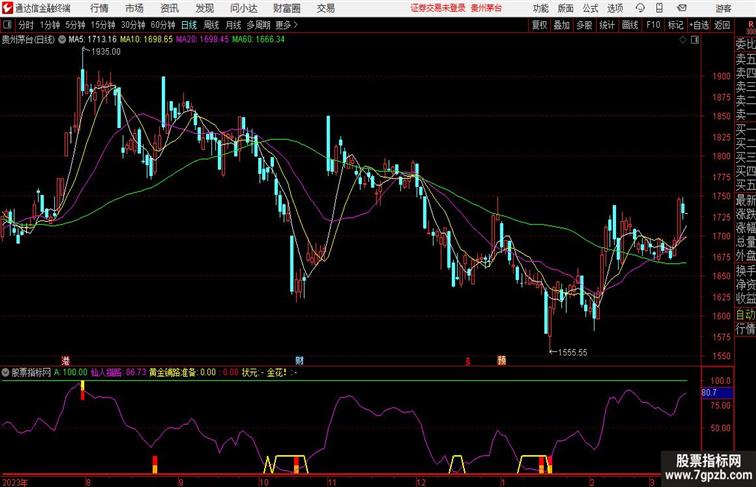Click the 返回 back button
This screenshot has width=756, height=487.
(x=722, y=25)
